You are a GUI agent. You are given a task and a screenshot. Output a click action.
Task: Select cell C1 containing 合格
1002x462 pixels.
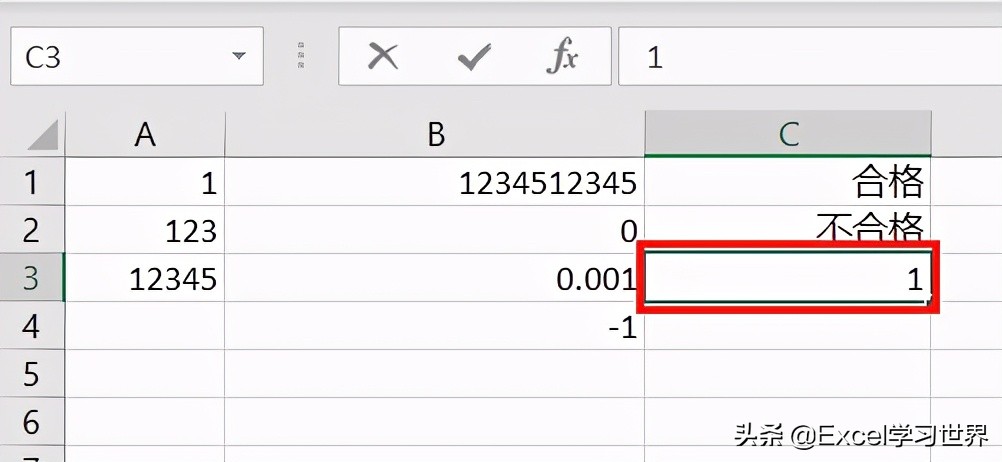[x=788, y=182]
